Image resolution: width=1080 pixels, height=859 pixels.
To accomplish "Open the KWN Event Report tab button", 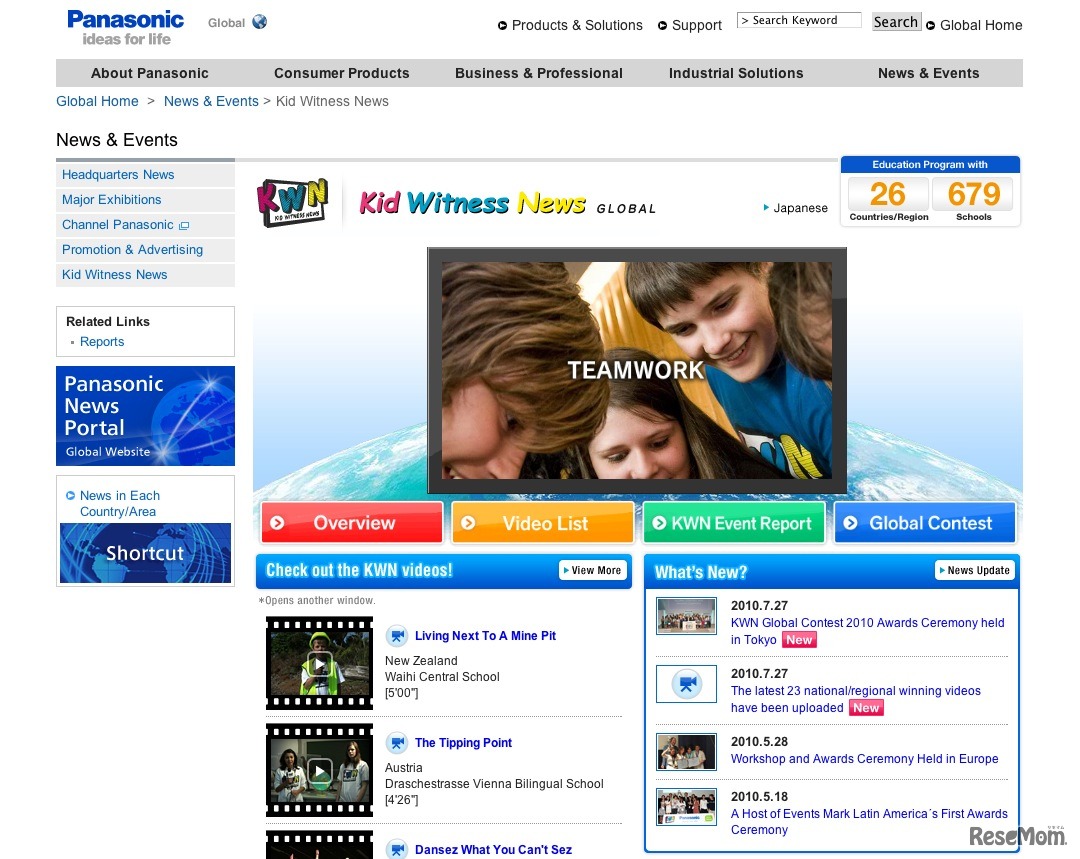I will [734, 523].
